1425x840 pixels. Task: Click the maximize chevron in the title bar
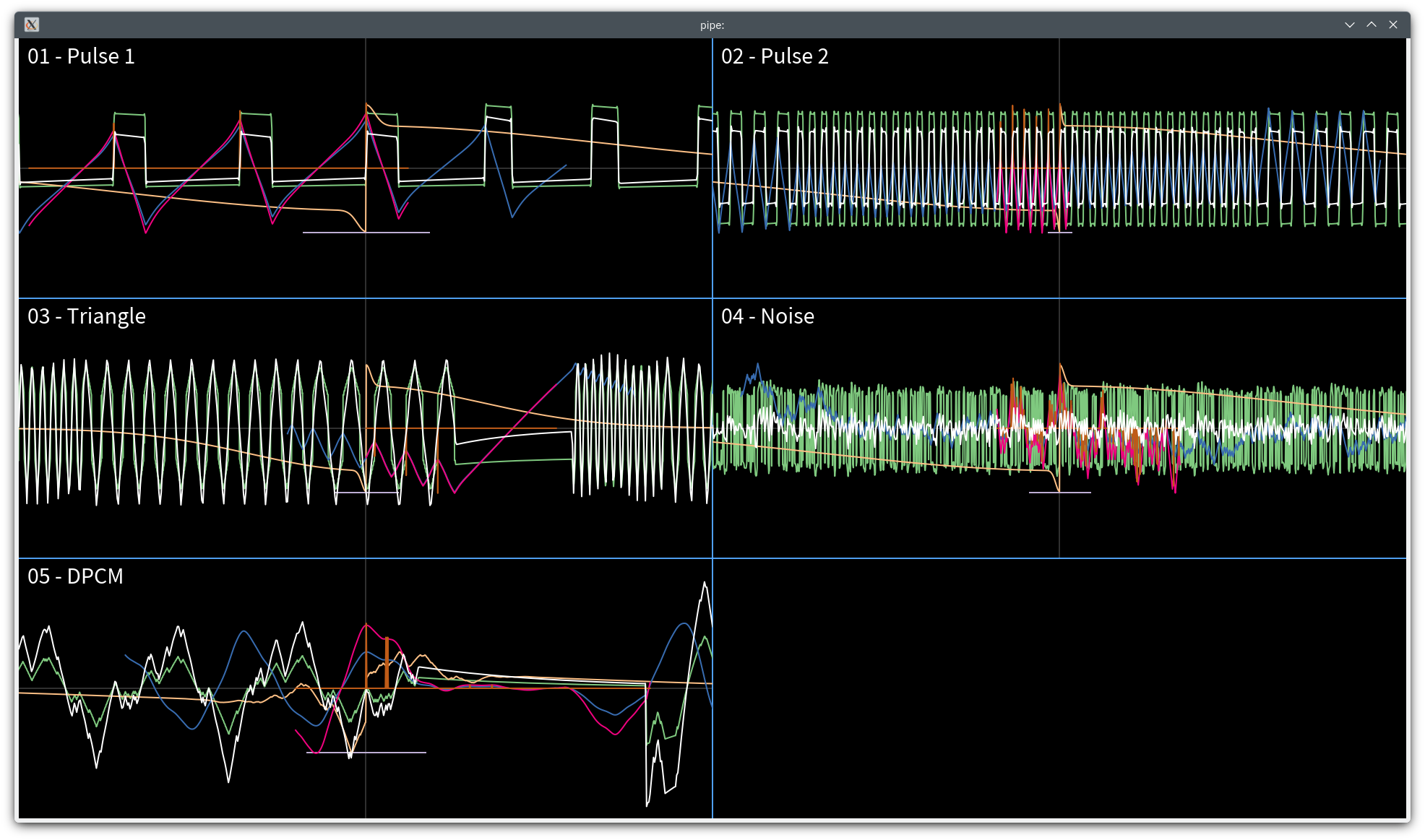pyautogui.click(x=1371, y=25)
